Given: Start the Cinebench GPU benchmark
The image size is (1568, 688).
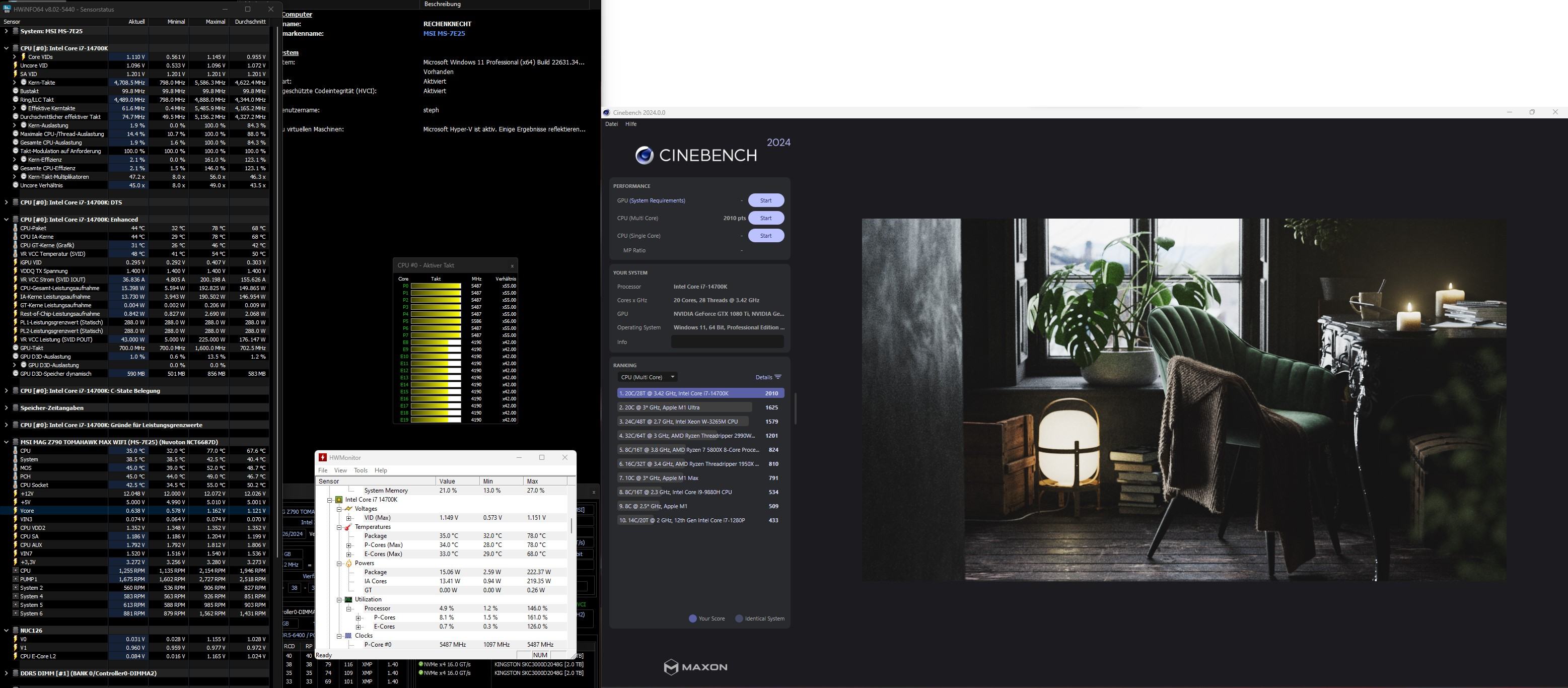Looking at the screenshot, I should pyautogui.click(x=766, y=200).
